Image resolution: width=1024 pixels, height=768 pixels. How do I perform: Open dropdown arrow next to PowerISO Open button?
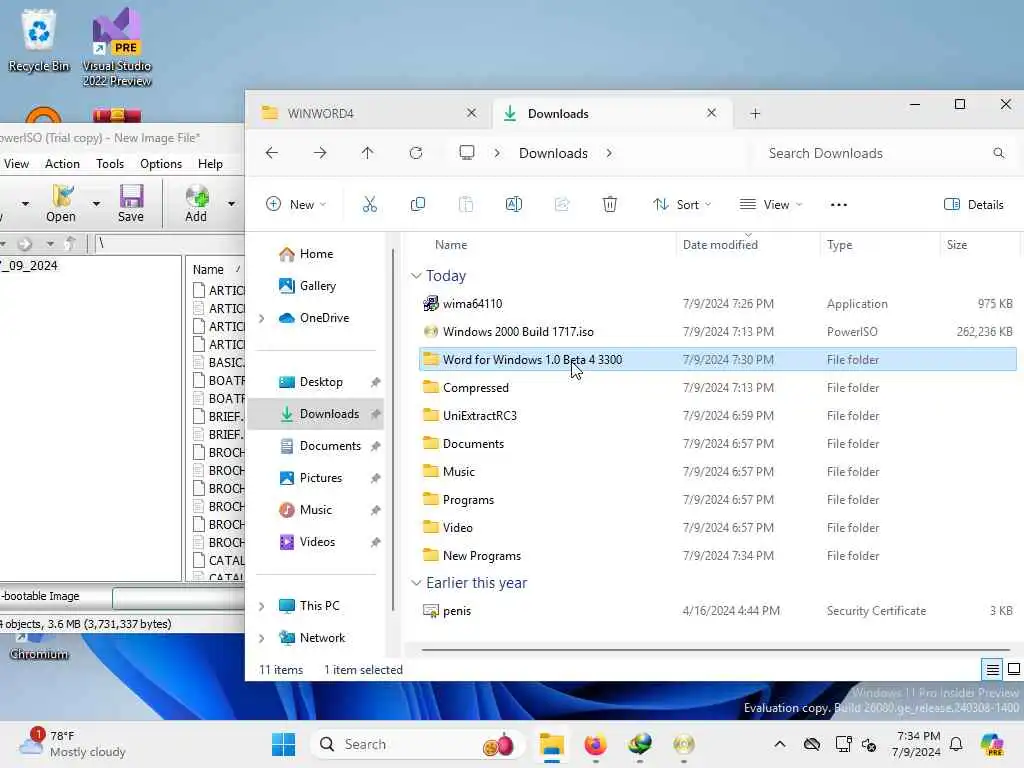click(96, 204)
